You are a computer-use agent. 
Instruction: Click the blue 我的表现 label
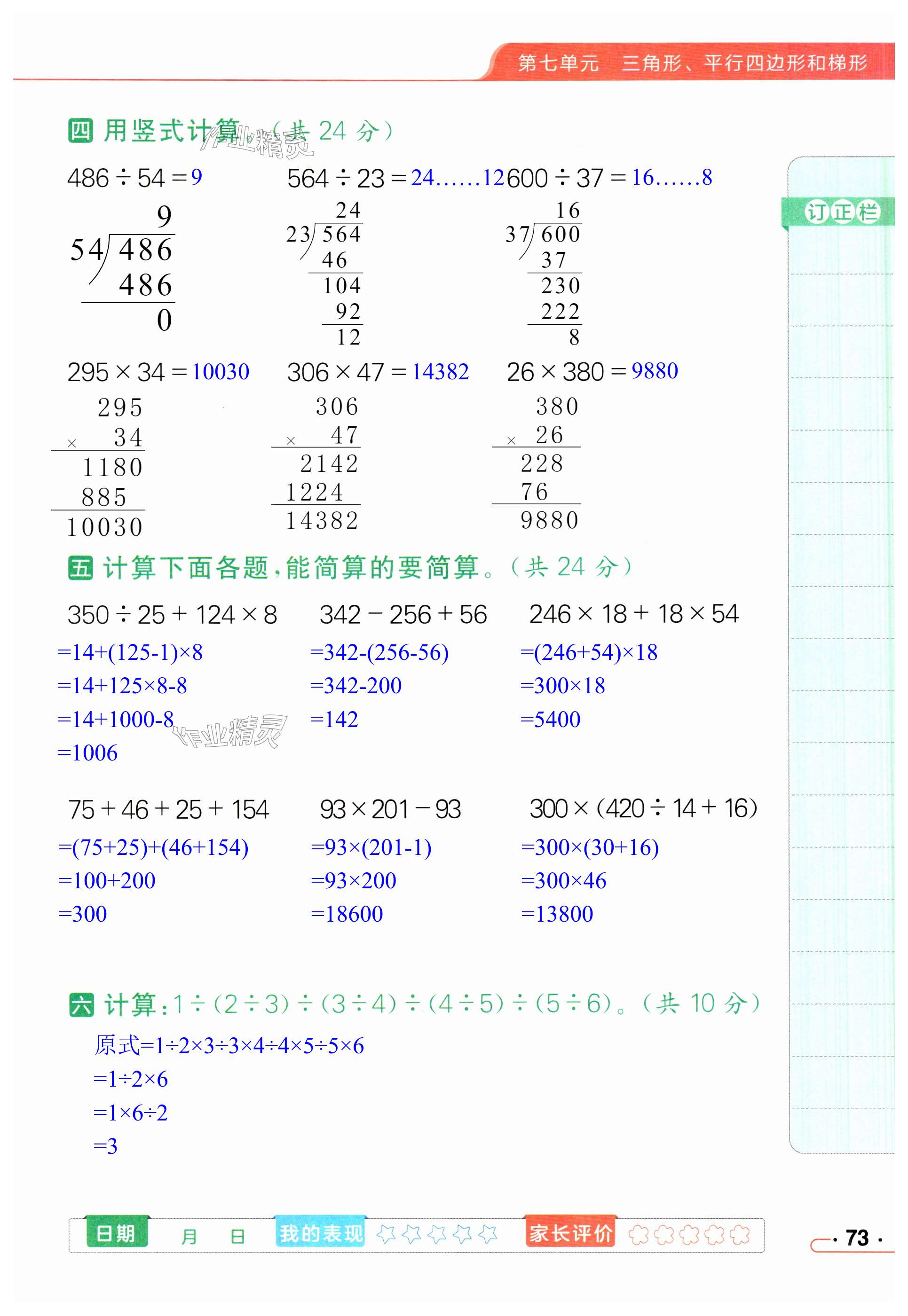pos(321,1234)
